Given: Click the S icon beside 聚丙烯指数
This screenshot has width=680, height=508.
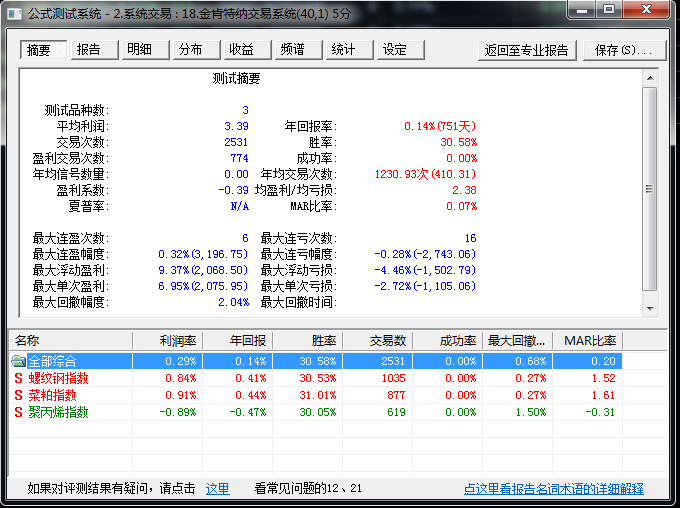Looking at the screenshot, I should click(18, 412).
